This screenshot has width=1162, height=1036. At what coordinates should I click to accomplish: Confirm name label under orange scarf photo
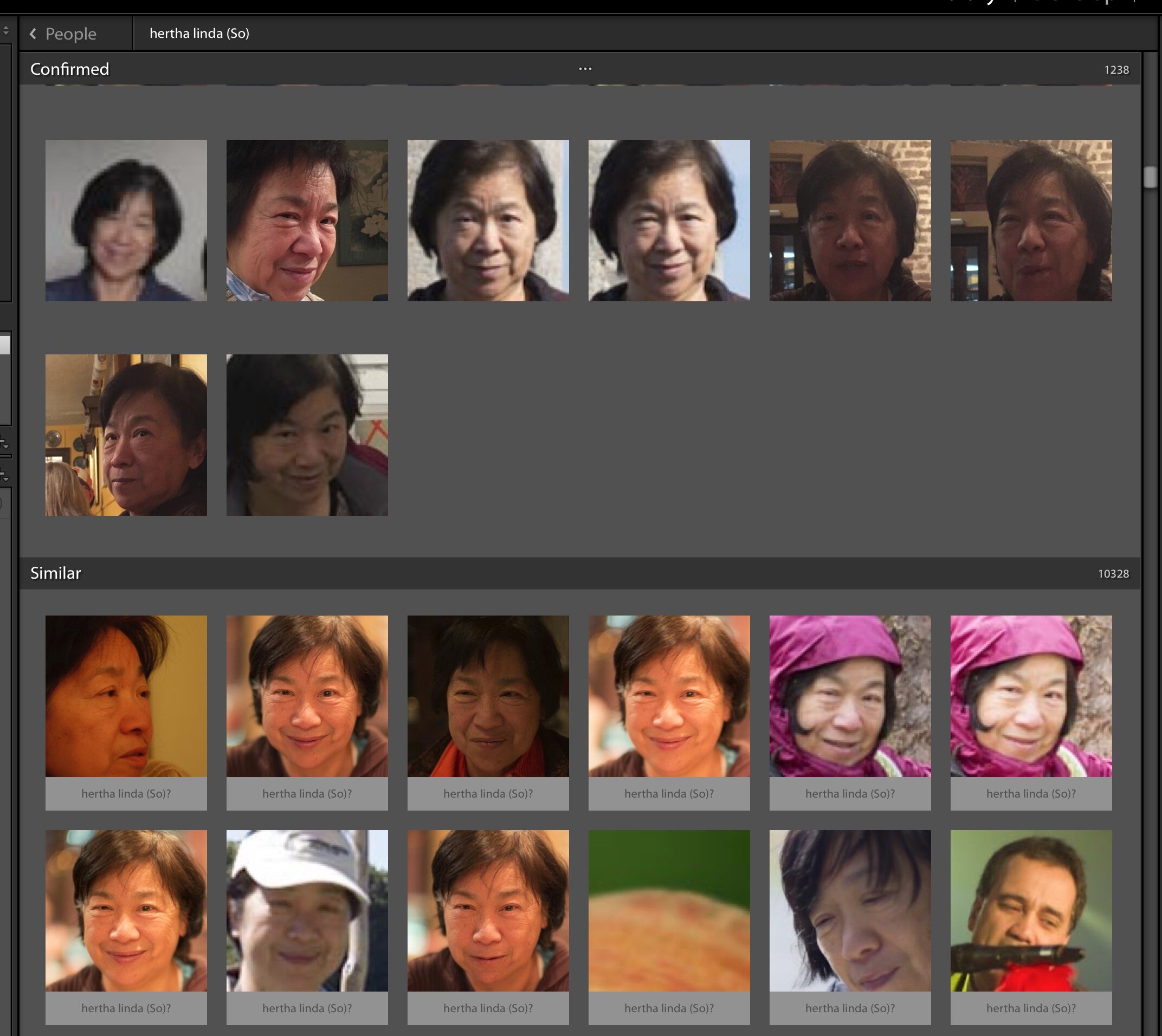pyautogui.click(x=488, y=793)
